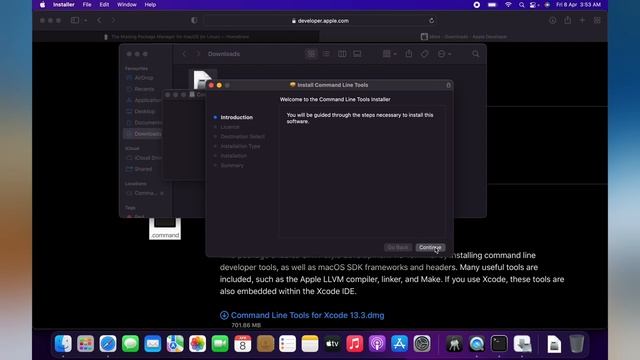Switch Finder window to icon view

311,54
